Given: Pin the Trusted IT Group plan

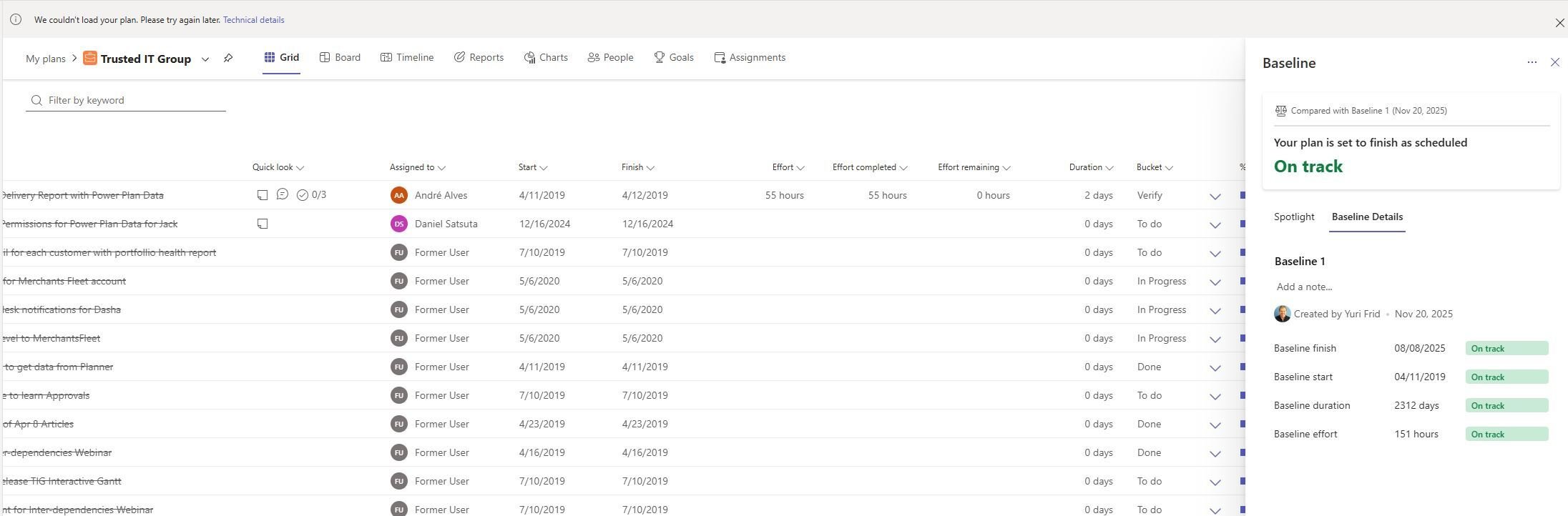Looking at the screenshot, I should coord(228,59).
